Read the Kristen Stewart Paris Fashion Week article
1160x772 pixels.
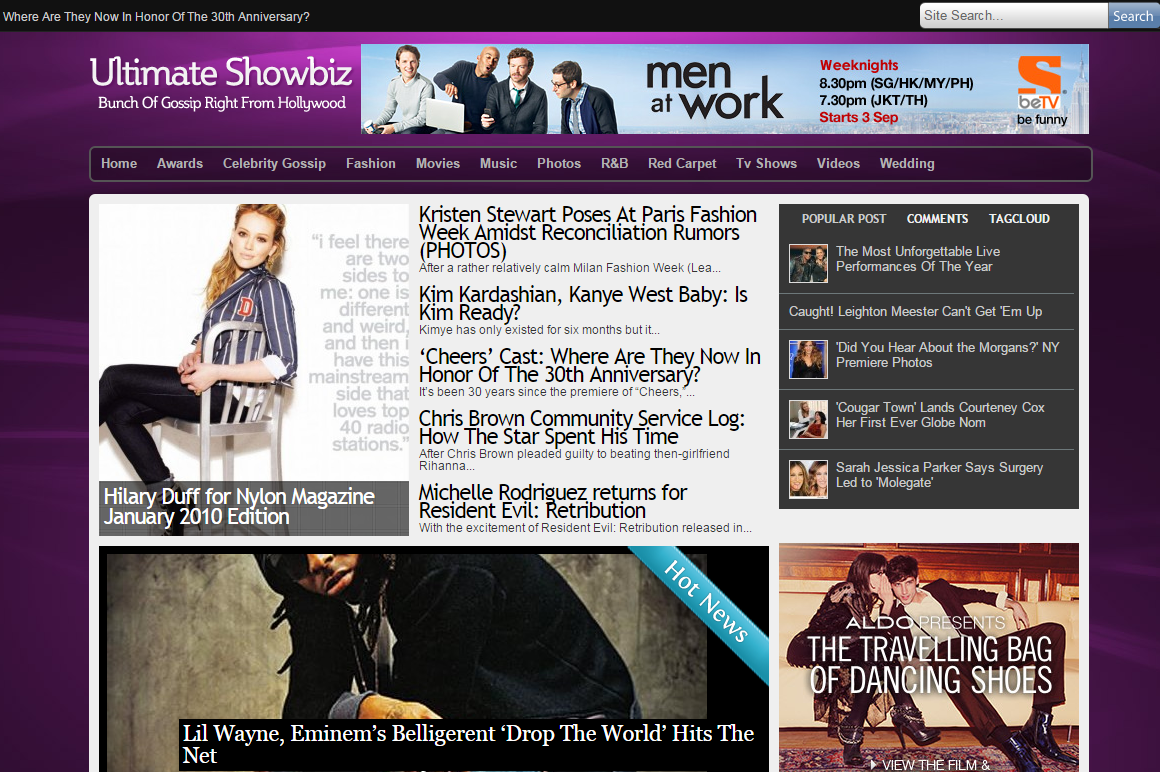(587, 232)
